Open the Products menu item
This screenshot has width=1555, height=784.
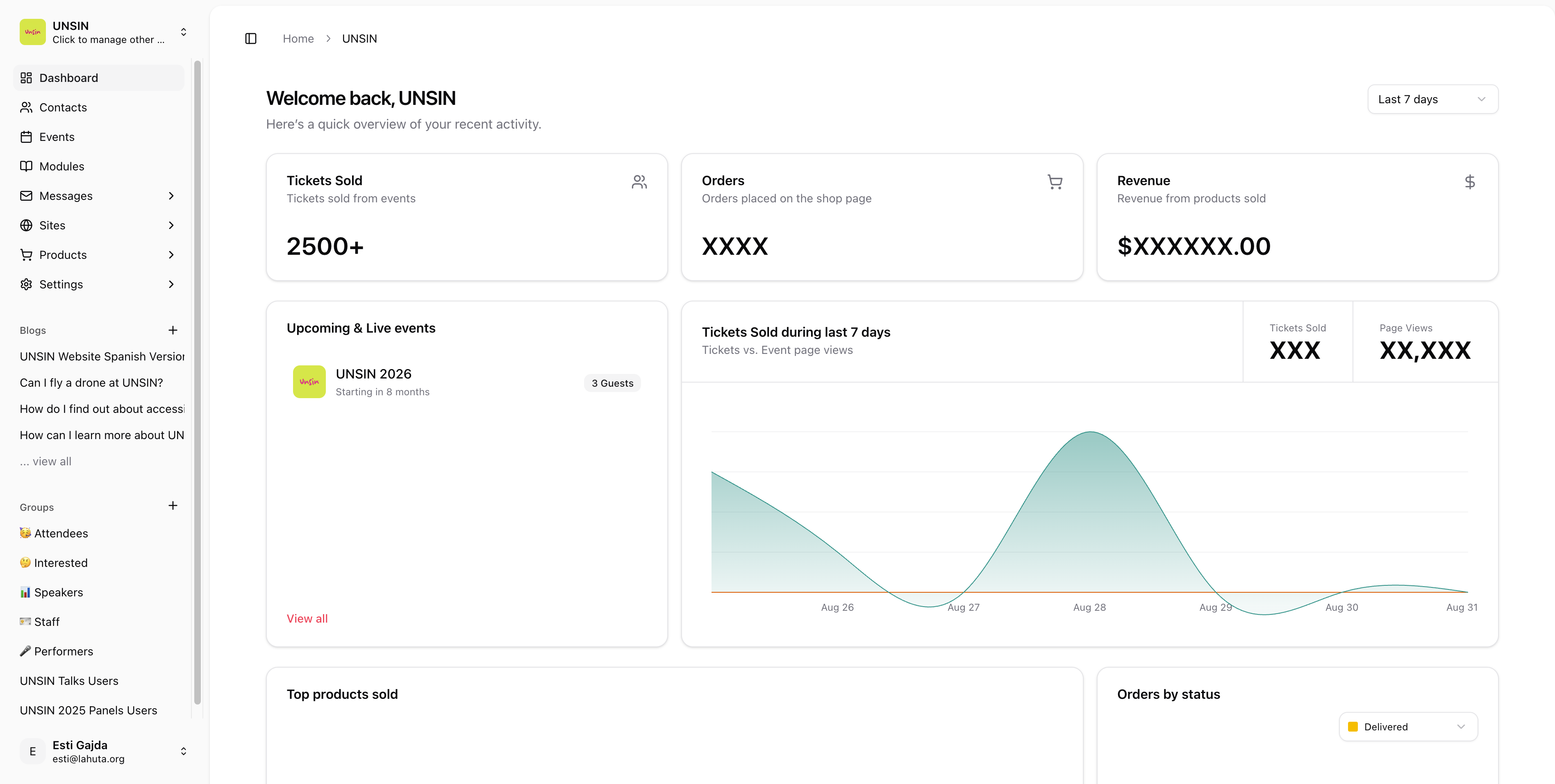98,255
